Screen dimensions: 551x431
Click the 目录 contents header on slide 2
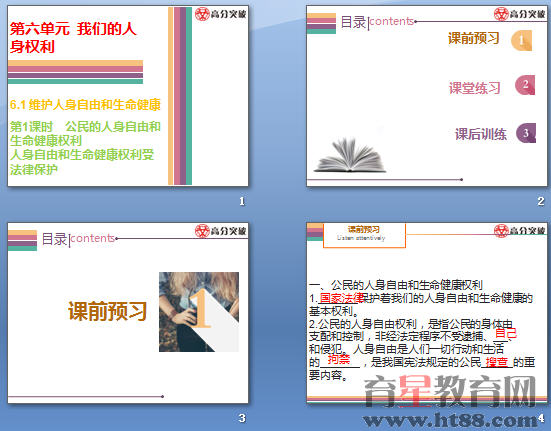(377, 22)
